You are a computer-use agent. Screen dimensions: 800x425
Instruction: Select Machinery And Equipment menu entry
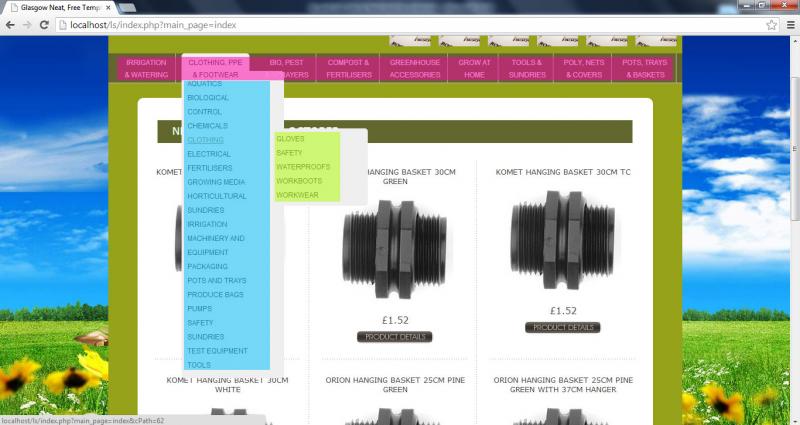(215, 245)
